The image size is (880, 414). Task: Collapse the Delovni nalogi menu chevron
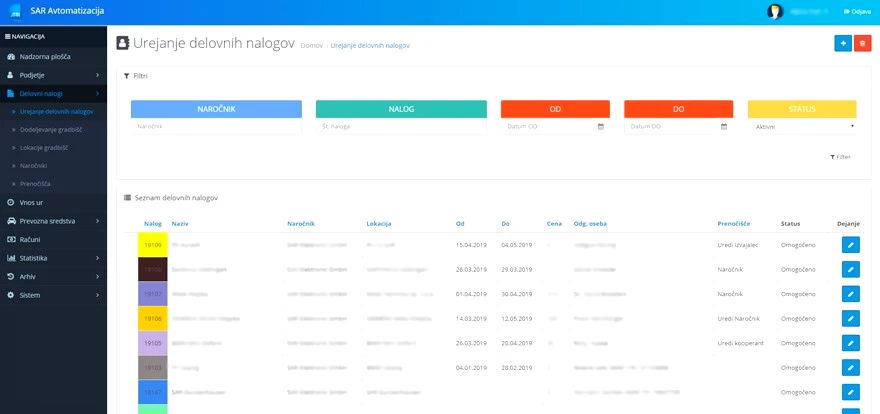click(x=98, y=94)
